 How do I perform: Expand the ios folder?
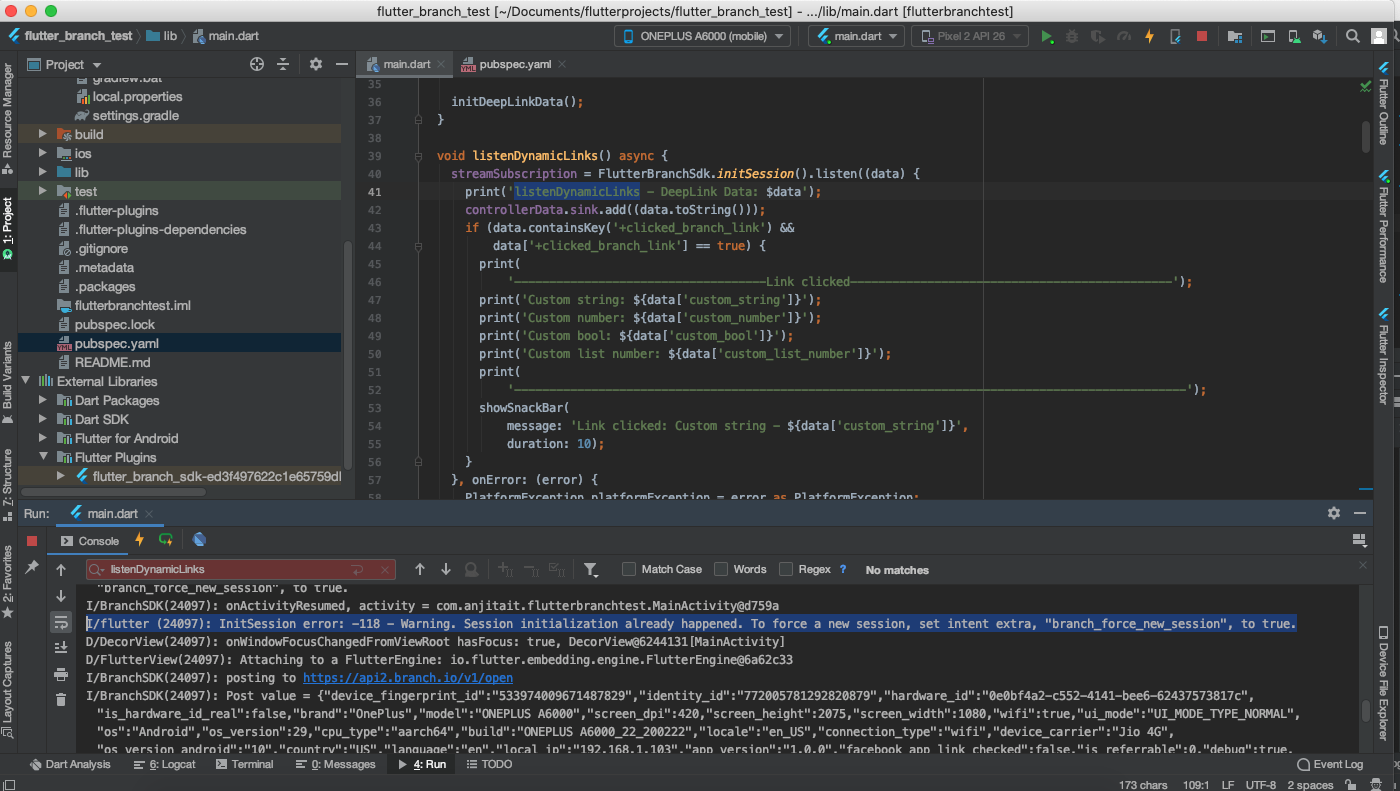[43, 153]
